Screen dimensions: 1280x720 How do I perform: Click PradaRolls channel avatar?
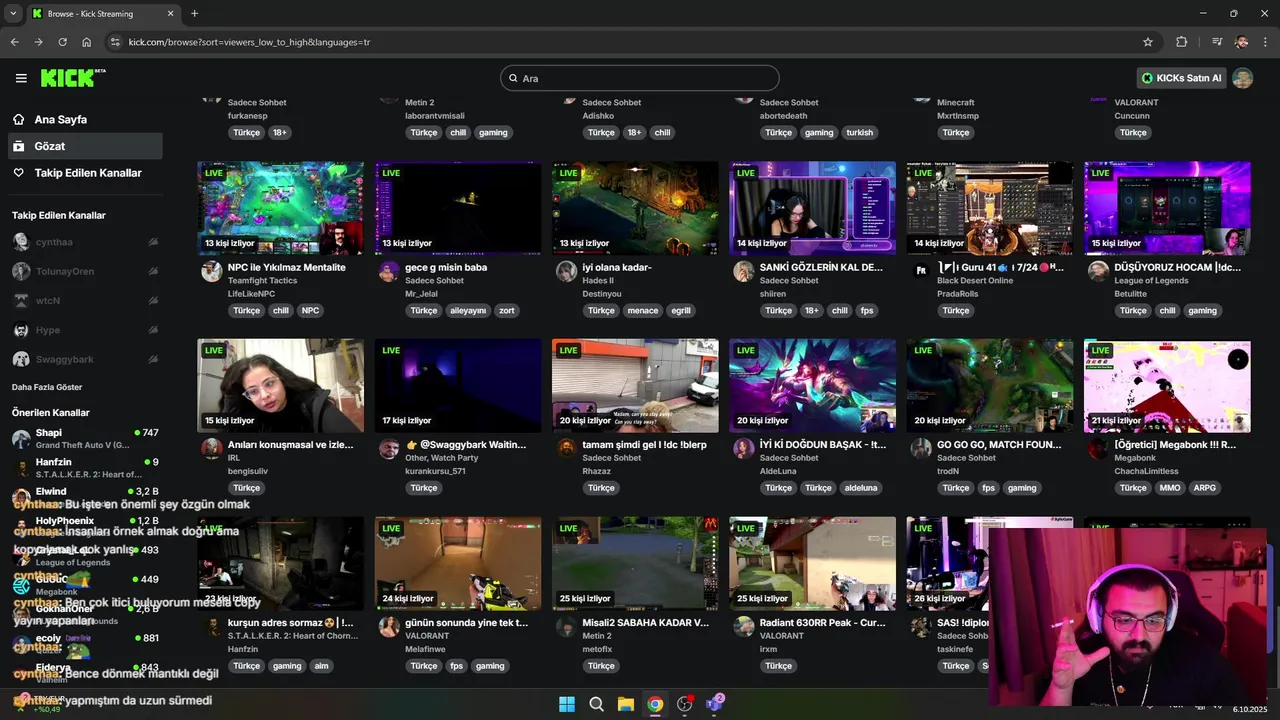coord(921,271)
